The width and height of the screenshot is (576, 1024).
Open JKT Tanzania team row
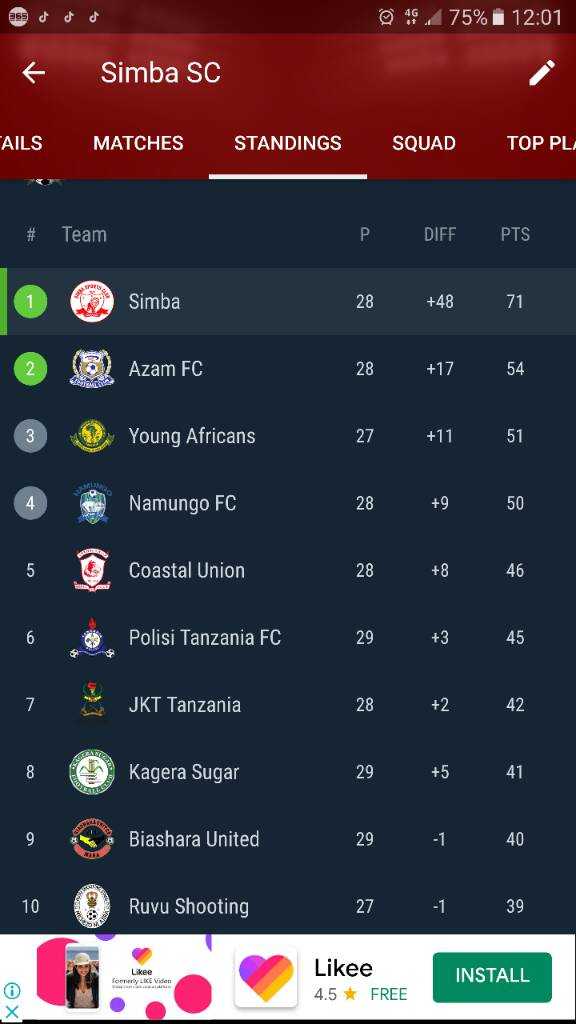click(x=288, y=705)
